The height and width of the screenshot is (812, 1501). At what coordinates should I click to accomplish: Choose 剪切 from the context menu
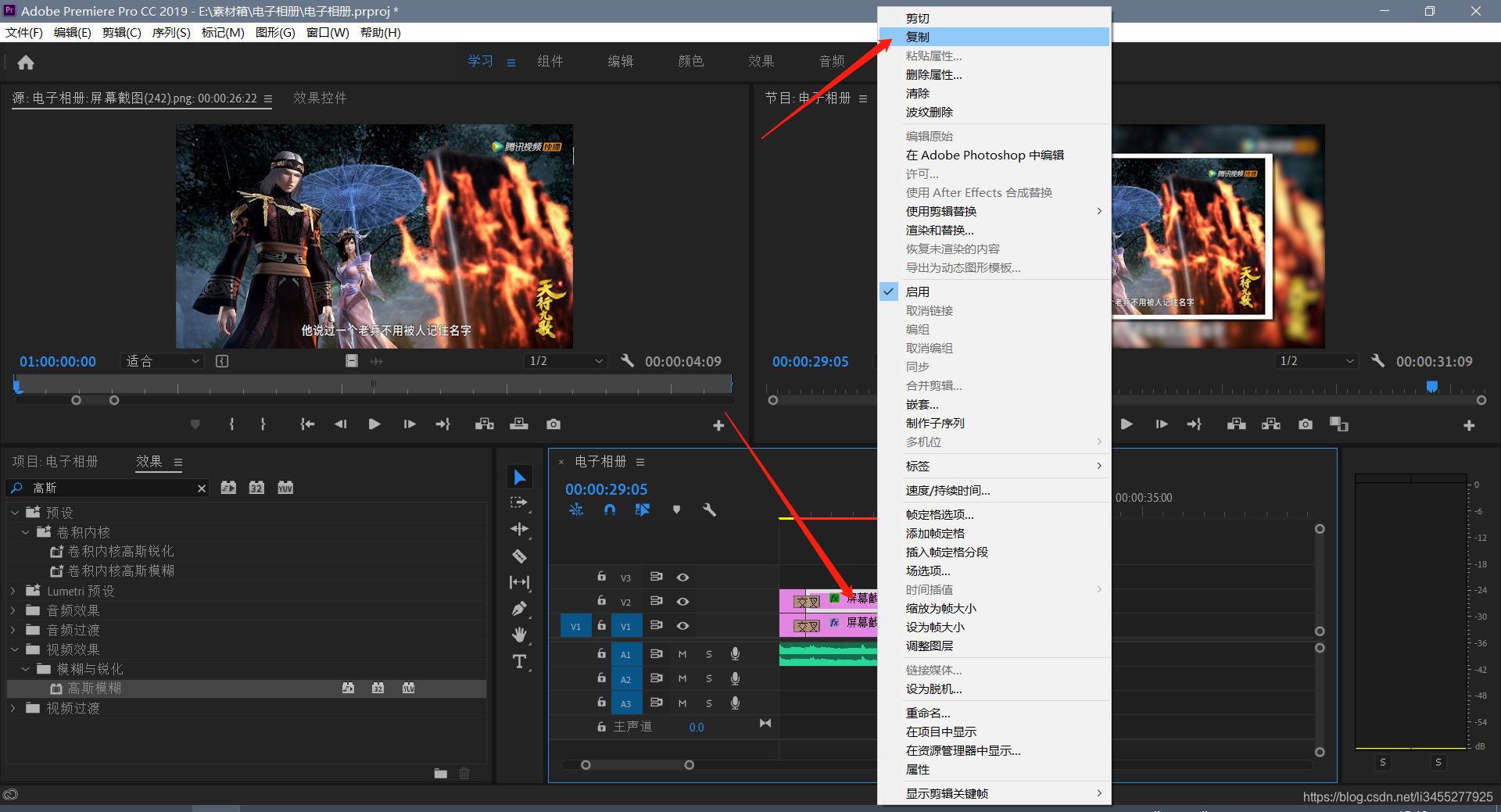(x=994, y=18)
